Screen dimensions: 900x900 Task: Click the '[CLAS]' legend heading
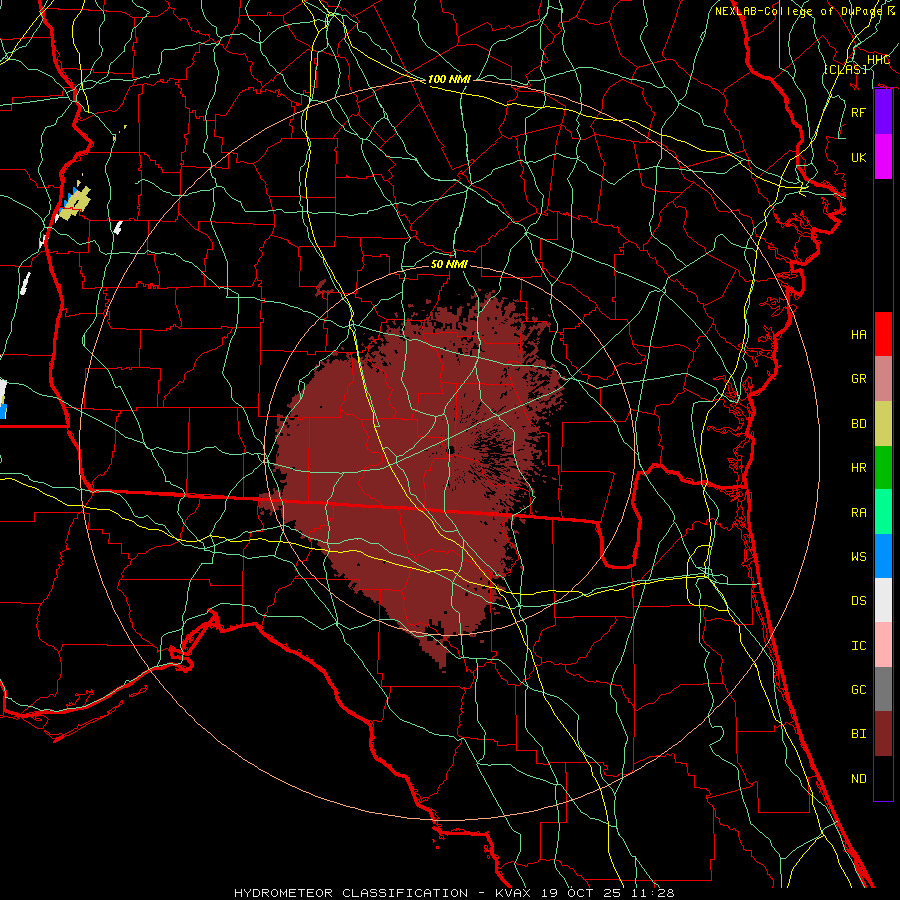[845, 69]
